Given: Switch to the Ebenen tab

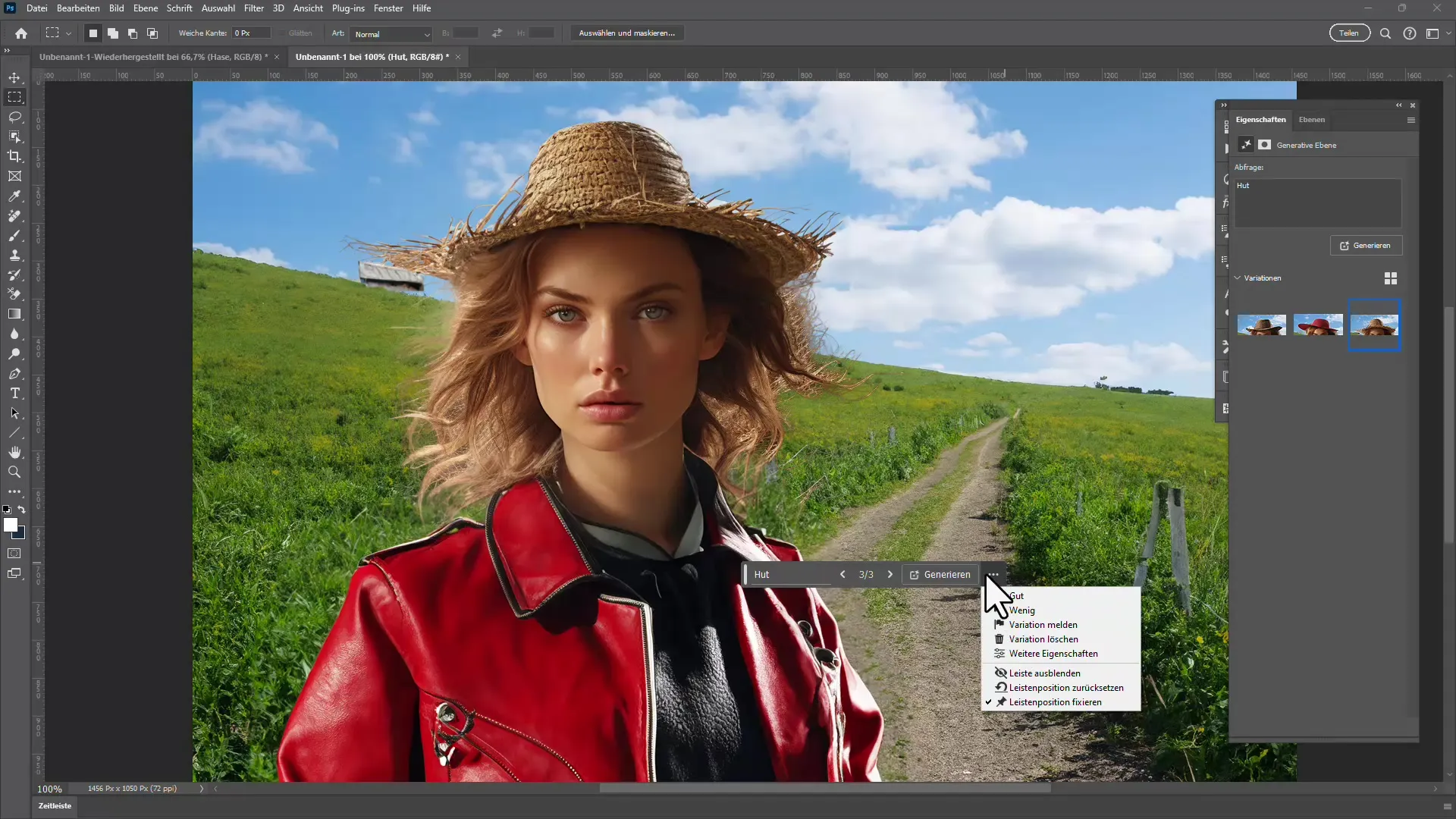Looking at the screenshot, I should (x=1311, y=120).
